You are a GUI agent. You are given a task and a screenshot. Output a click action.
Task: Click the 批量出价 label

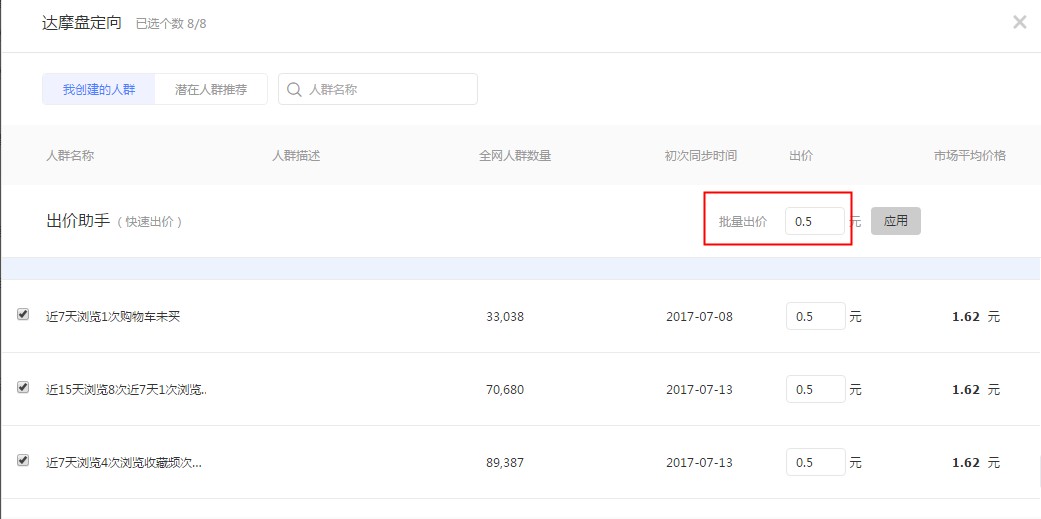[743, 222]
